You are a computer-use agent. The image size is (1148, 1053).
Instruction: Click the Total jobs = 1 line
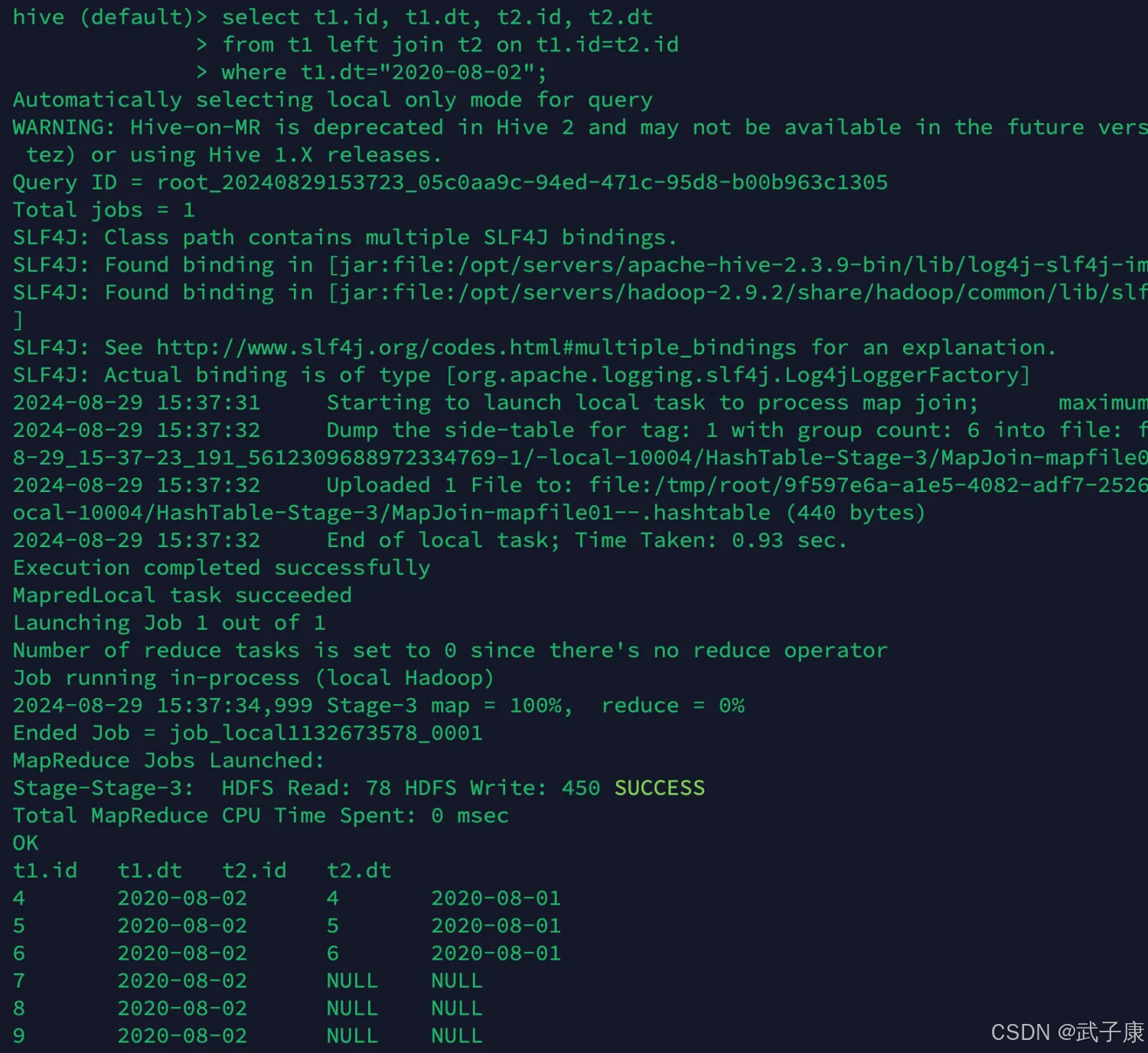(104, 210)
